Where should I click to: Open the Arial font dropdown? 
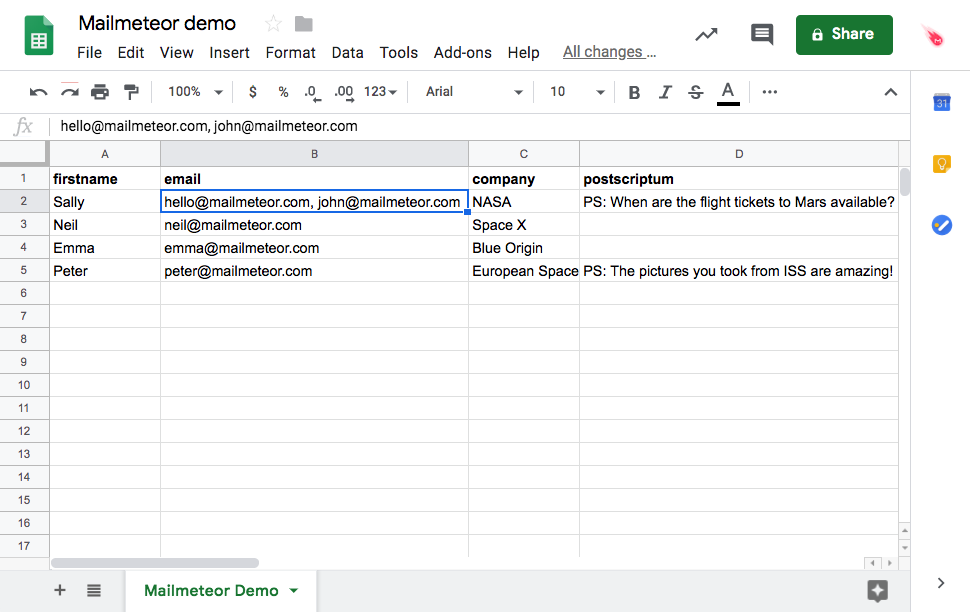coord(474,92)
